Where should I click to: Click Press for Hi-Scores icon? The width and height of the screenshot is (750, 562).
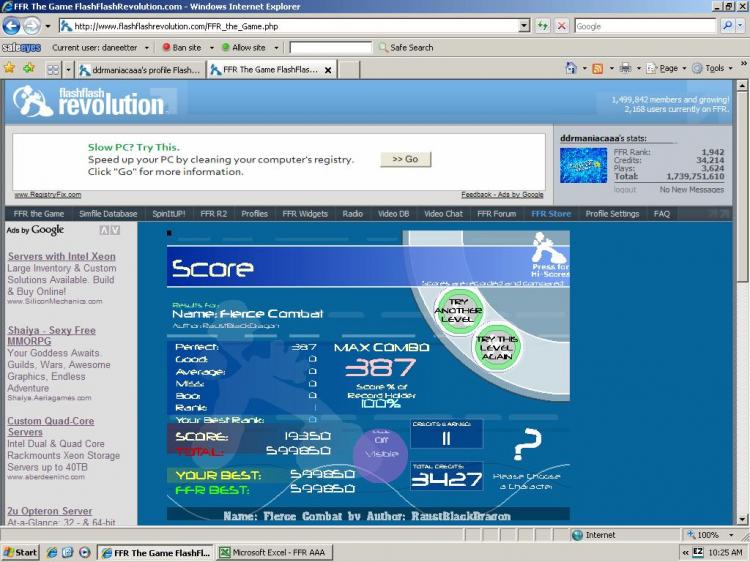tap(550, 256)
